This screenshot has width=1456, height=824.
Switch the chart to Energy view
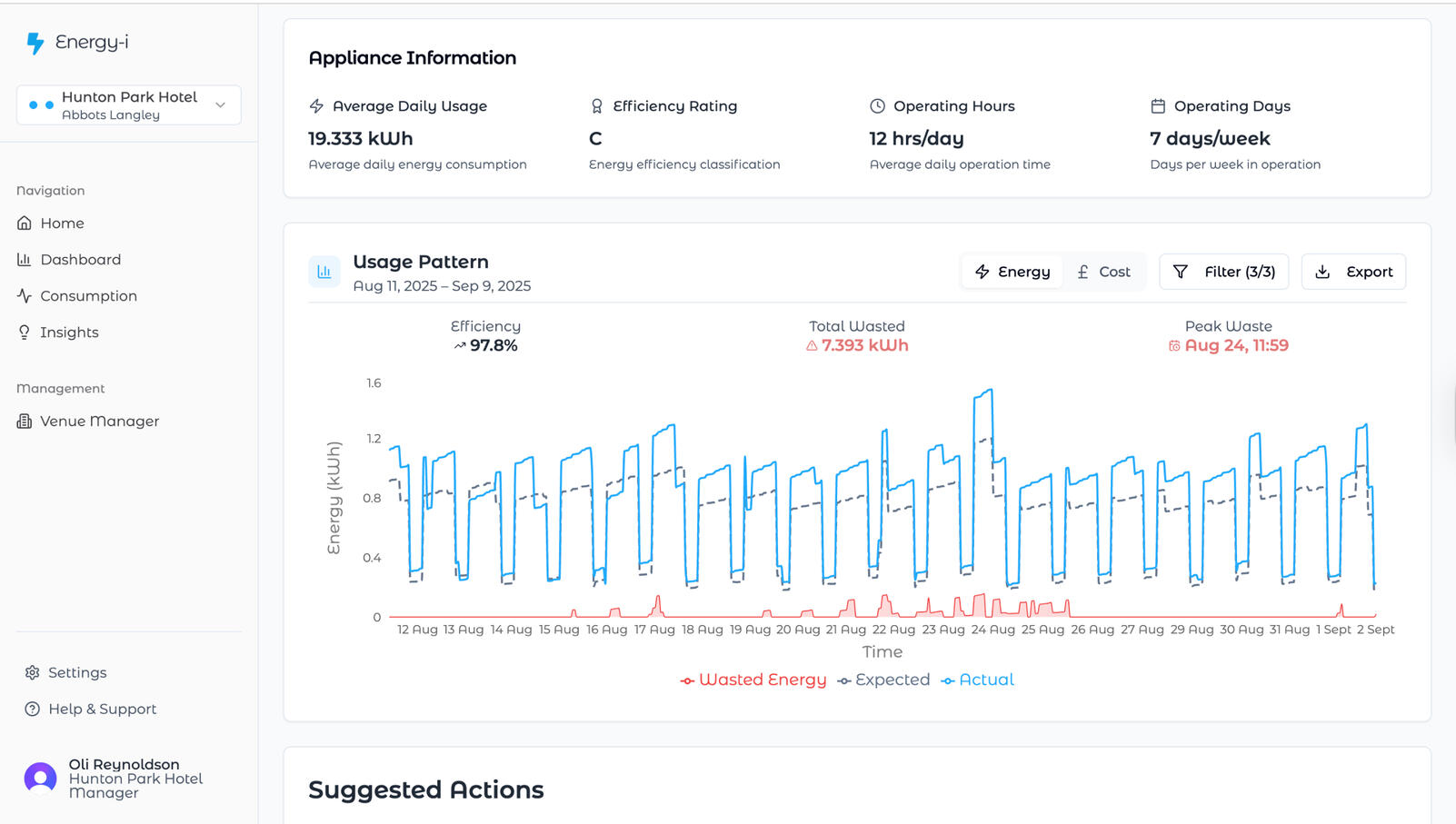pyautogui.click(x=1012, y=272)
